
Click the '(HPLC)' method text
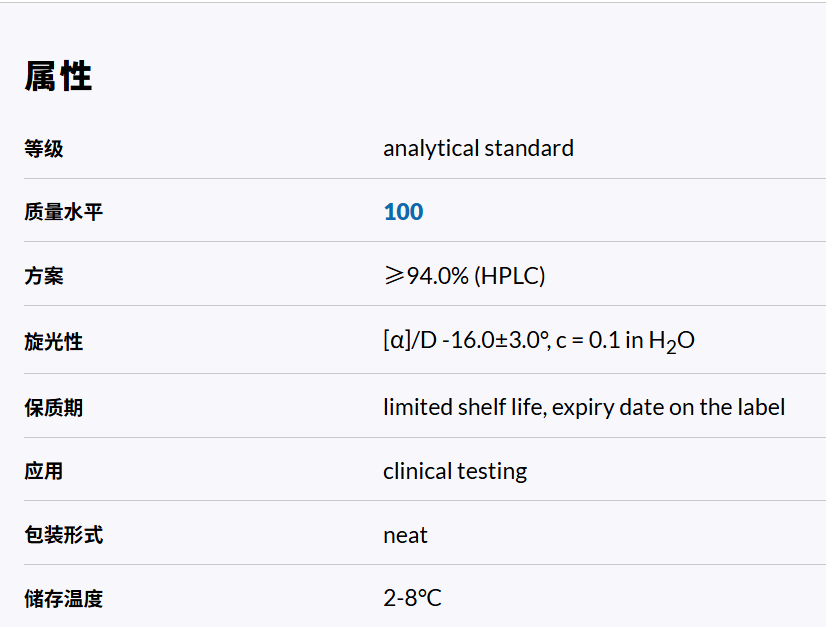coord(509,276)
